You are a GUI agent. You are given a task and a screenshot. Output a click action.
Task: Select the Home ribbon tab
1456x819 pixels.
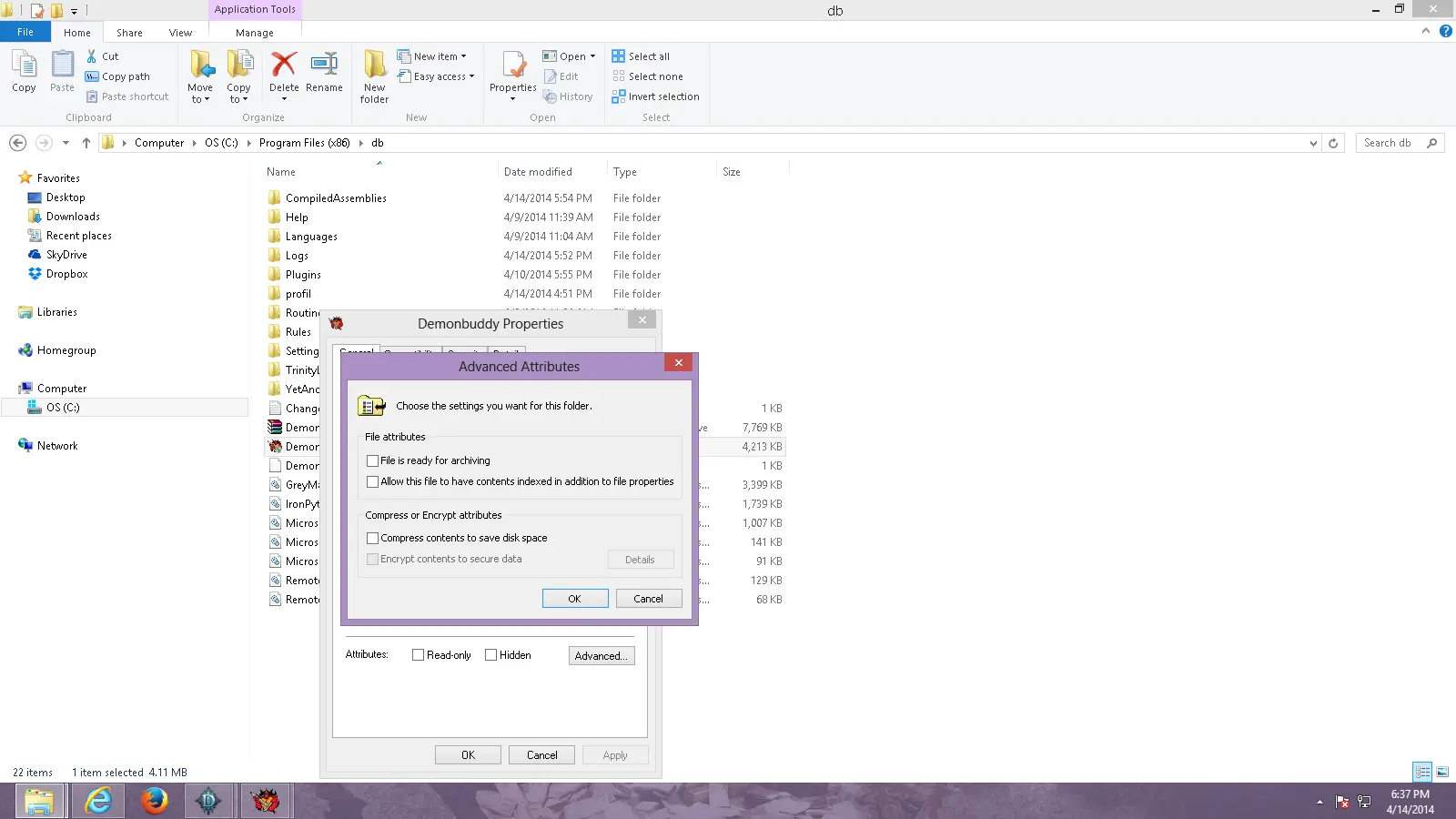click(x=77, y=33)
